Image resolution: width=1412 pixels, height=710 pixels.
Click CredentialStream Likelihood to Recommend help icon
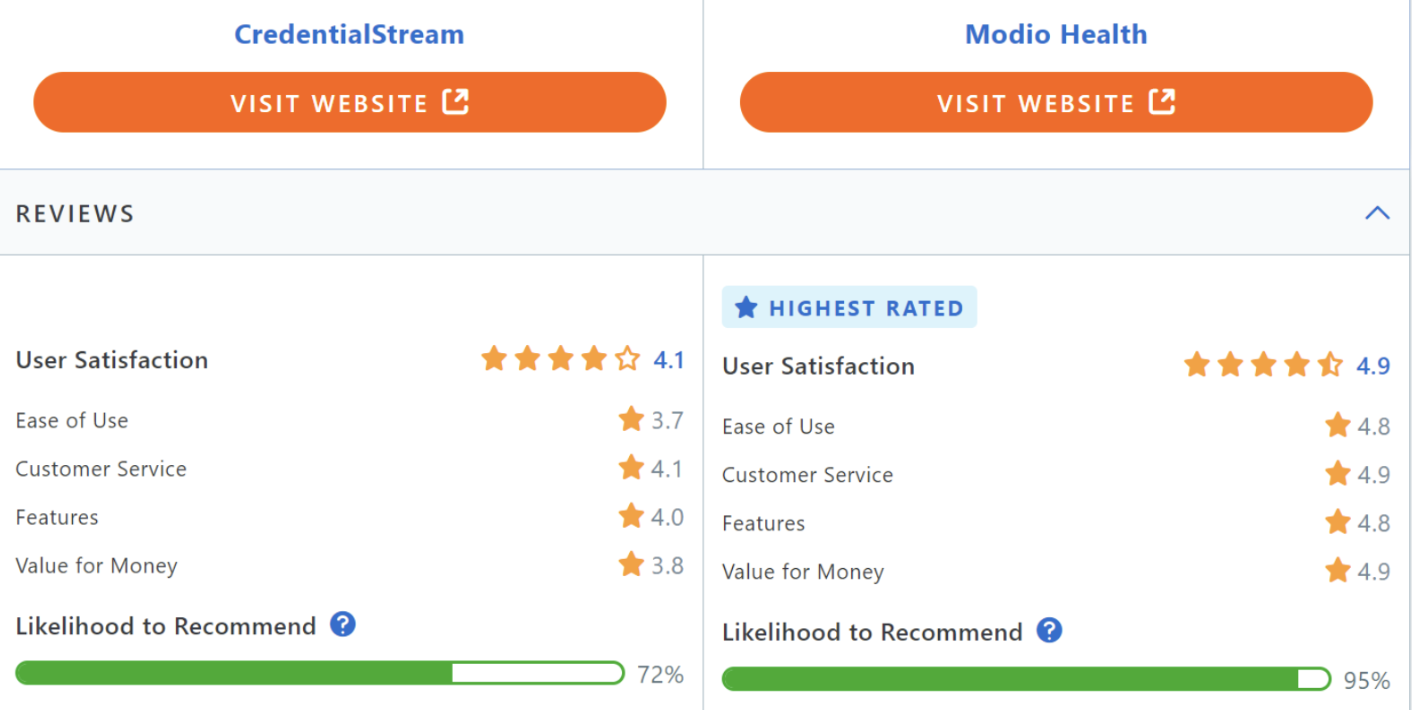pos(343,625)
